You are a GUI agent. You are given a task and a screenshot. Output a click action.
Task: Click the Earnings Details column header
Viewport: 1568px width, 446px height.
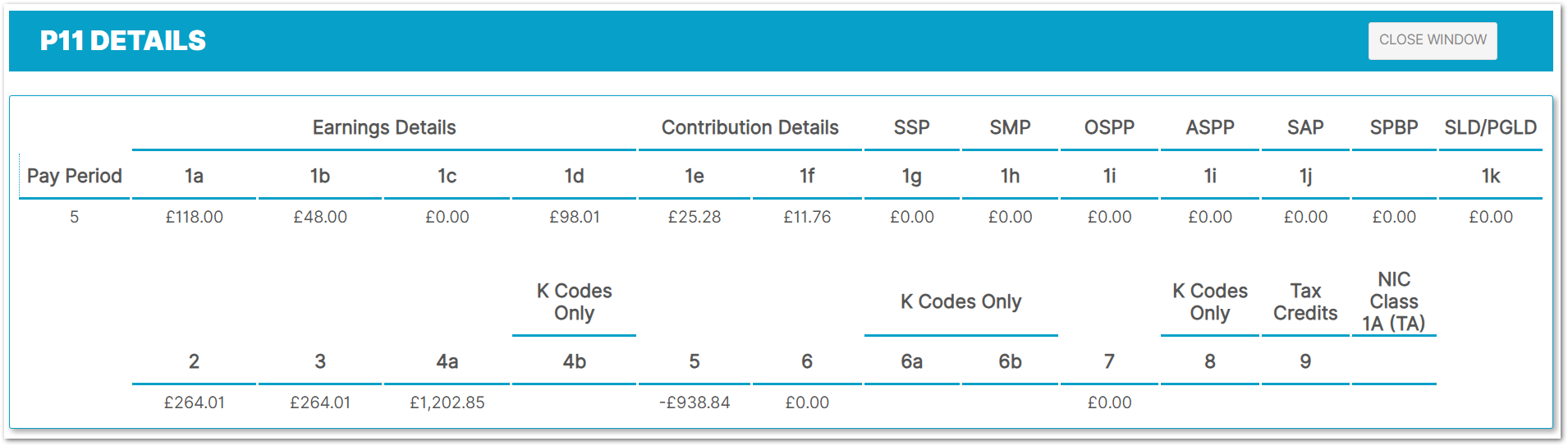click(383, 127)
